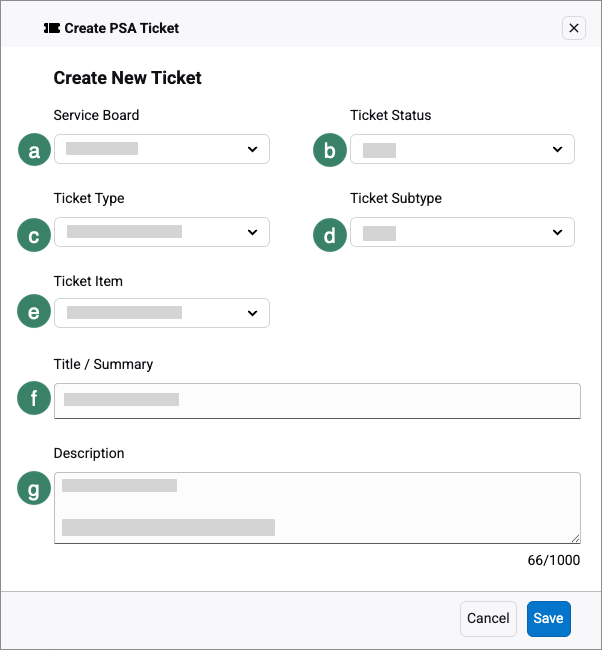The height and width of the screenshot is (650, 602).
Task: Close the Create PSA Ticket dialog
Action: pos(574,28)
